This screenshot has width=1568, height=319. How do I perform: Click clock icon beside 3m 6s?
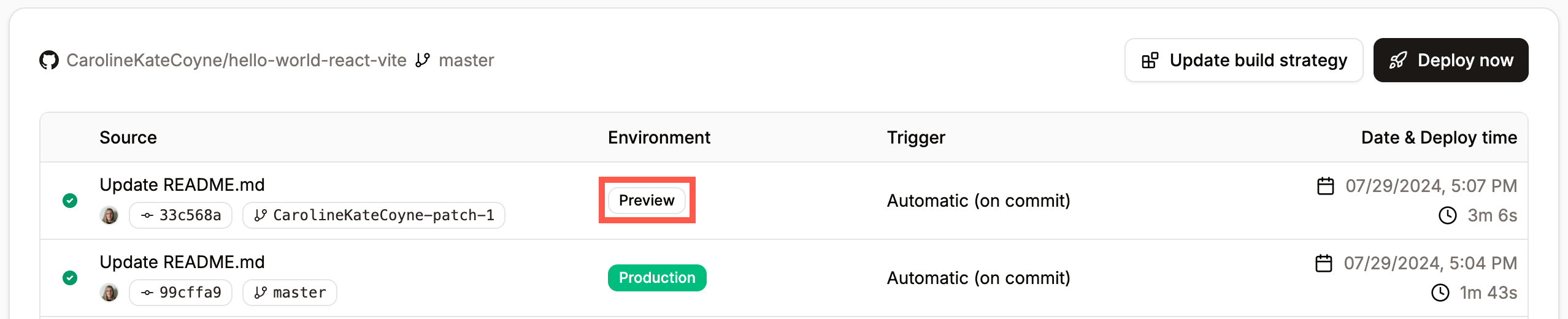(1448, 215)
